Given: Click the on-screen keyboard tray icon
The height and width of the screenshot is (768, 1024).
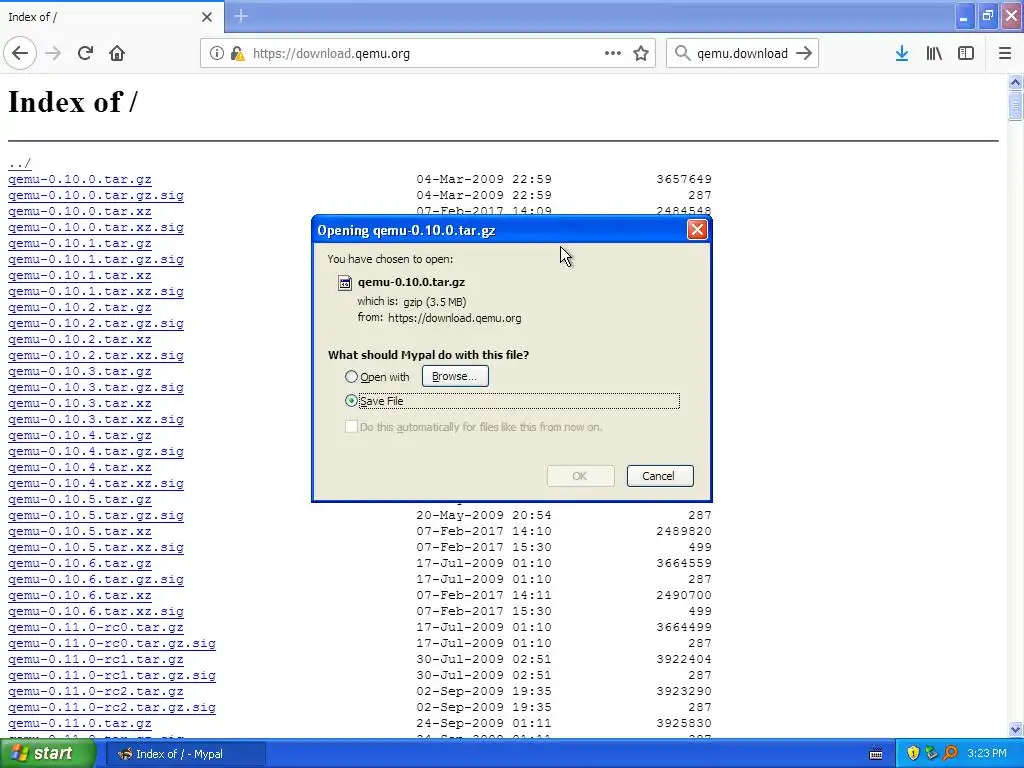Looking at the screenshot, I should (876, 754).
